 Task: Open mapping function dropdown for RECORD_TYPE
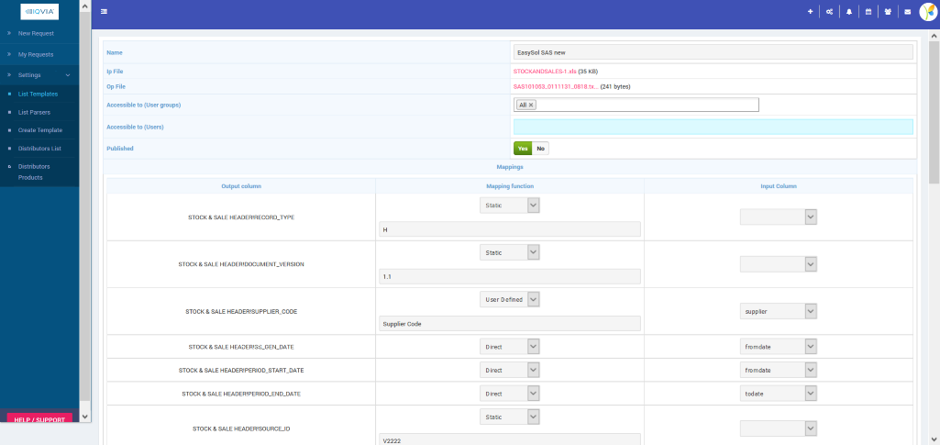[510, 206]
